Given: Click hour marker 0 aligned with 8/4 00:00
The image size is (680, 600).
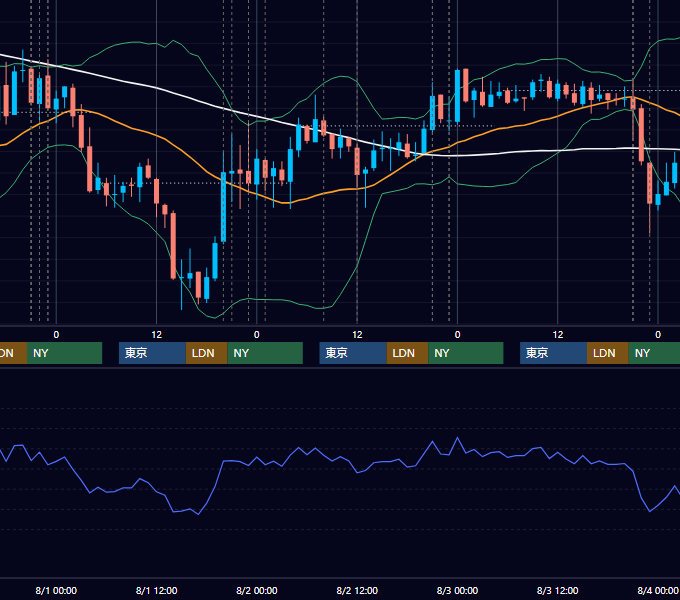Looking at the screenshot, I should click(x=658, y=335).
